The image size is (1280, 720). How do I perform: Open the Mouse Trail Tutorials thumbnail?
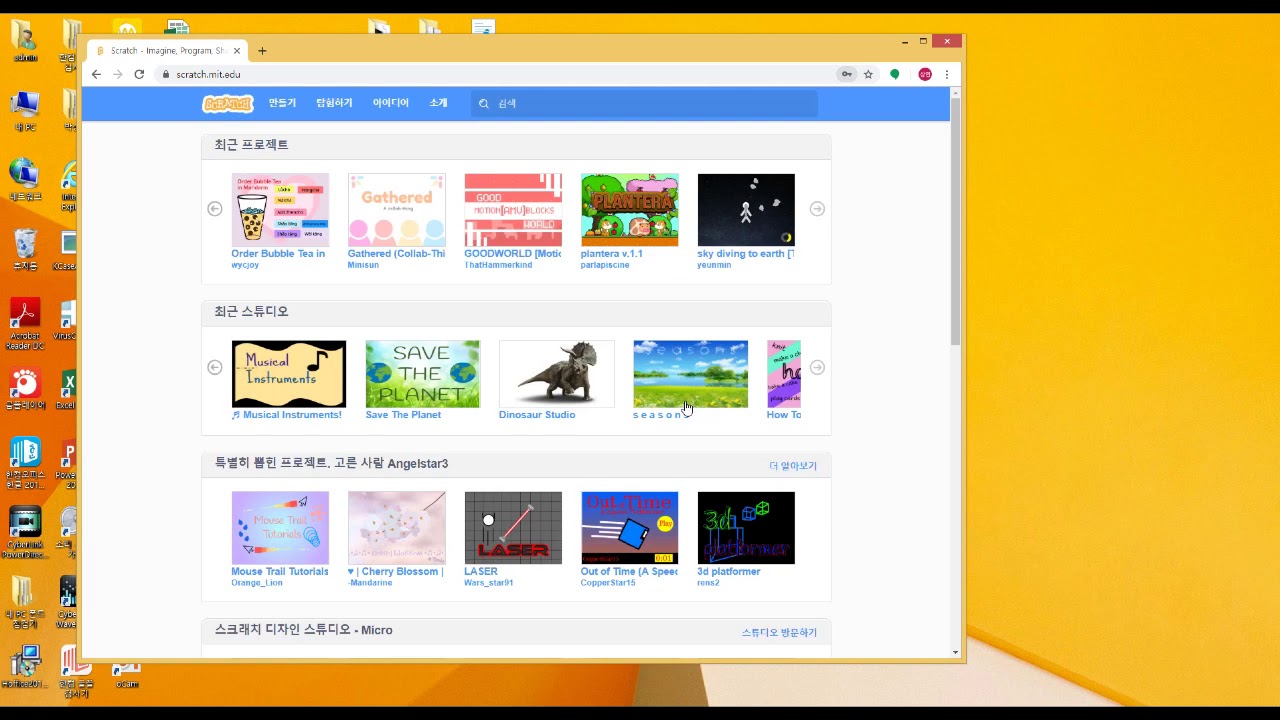[x=280, y=528]
